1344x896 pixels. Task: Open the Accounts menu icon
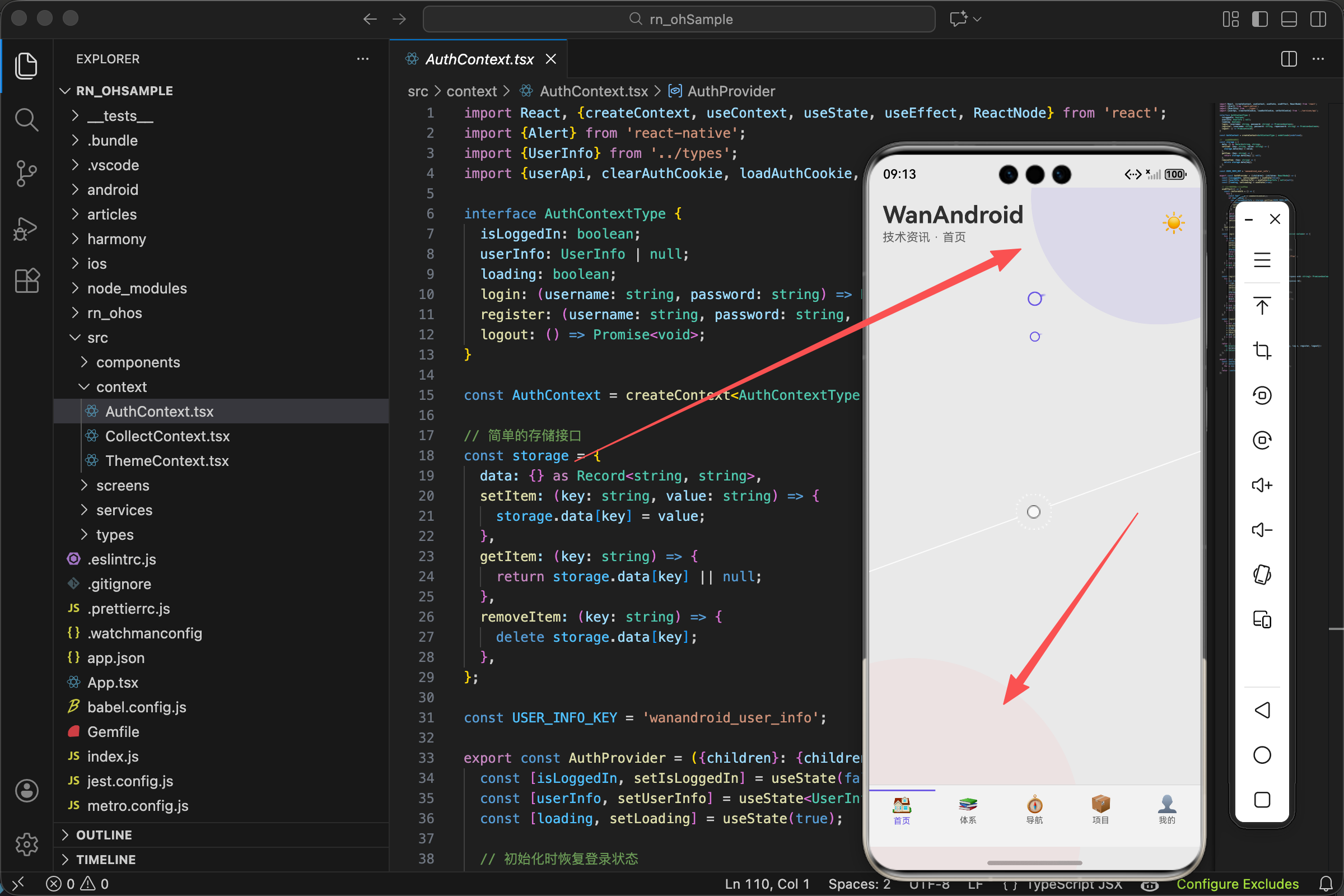point(26,790)
